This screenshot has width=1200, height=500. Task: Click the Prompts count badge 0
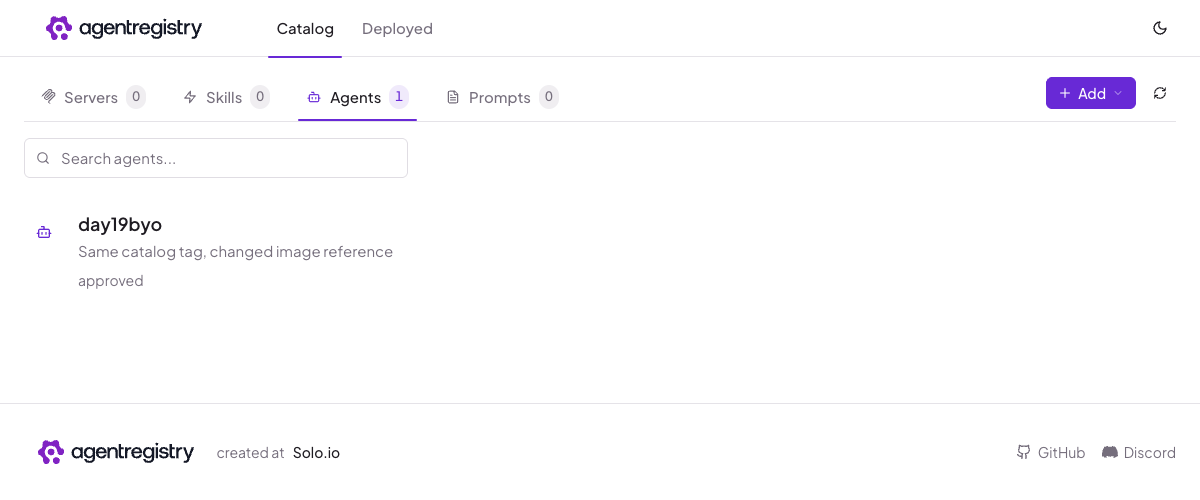549,97
